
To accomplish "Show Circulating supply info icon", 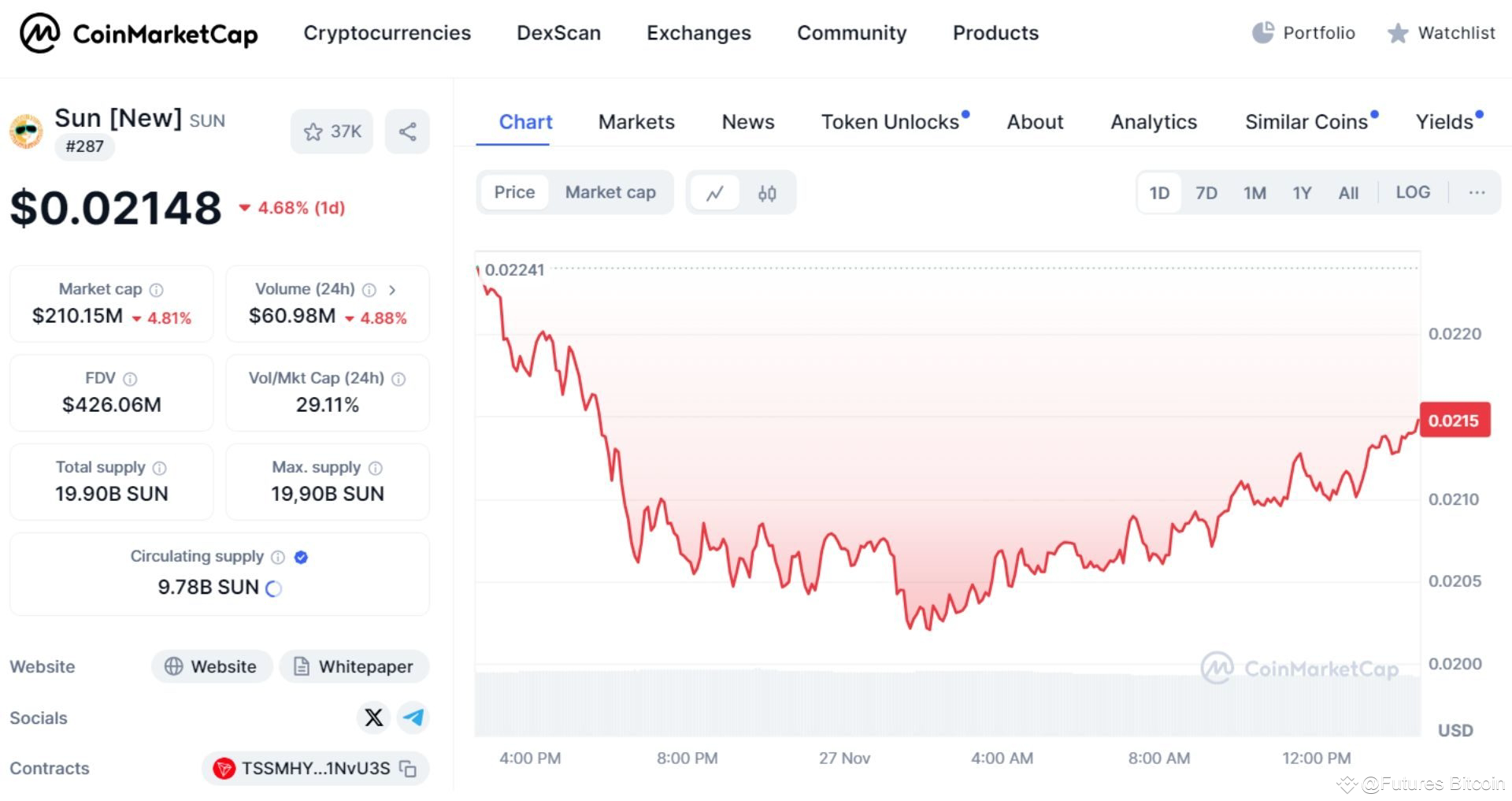I will (278, 557).
